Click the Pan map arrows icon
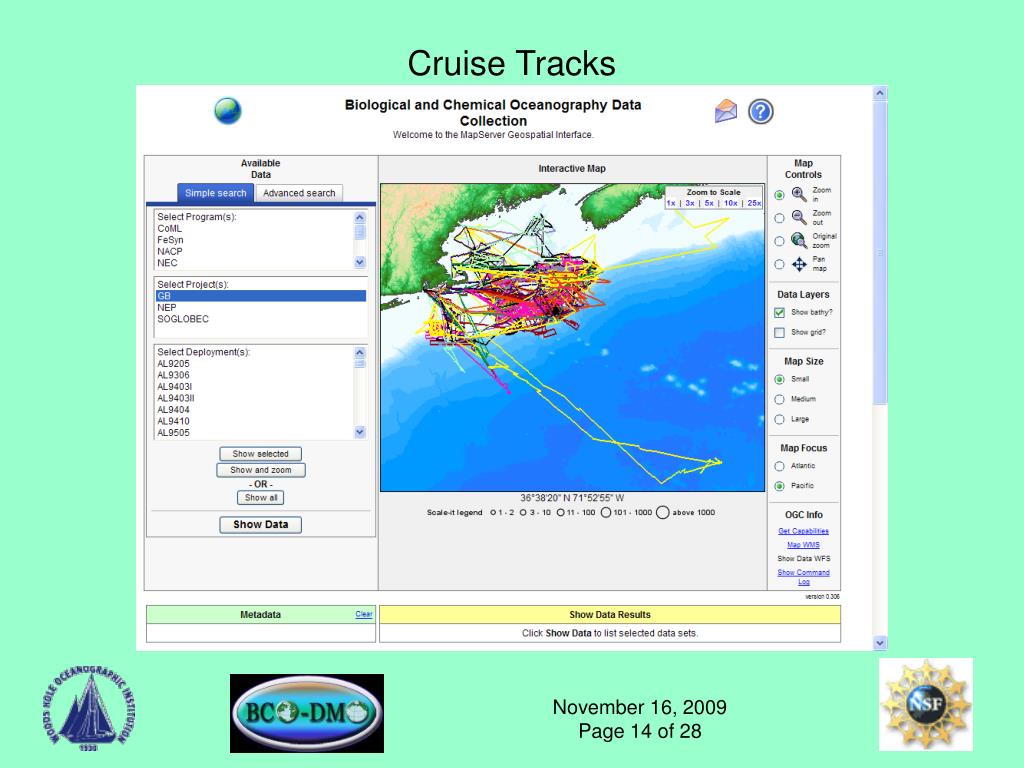This screenshot has width=1024, height=768. tap(799, 264)
